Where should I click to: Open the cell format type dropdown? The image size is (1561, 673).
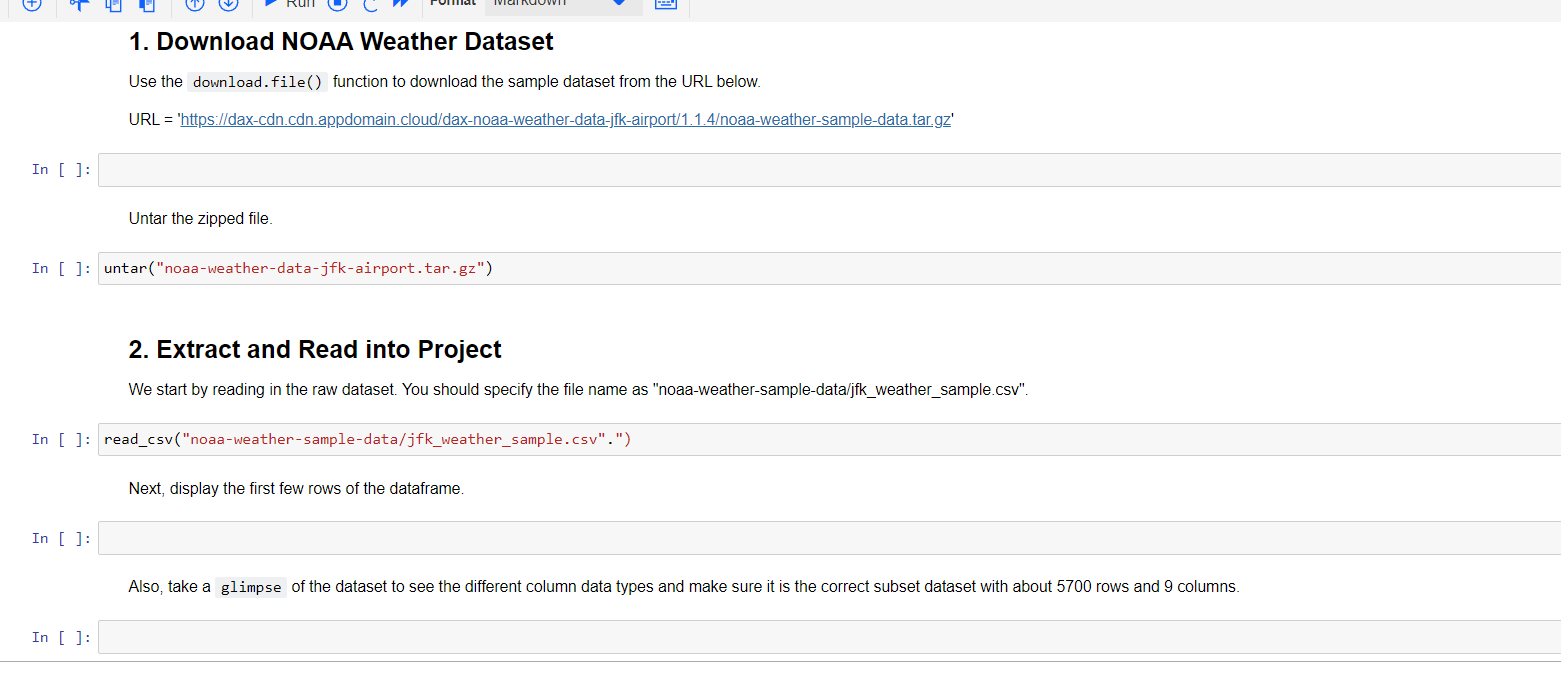tap(563, 4)
